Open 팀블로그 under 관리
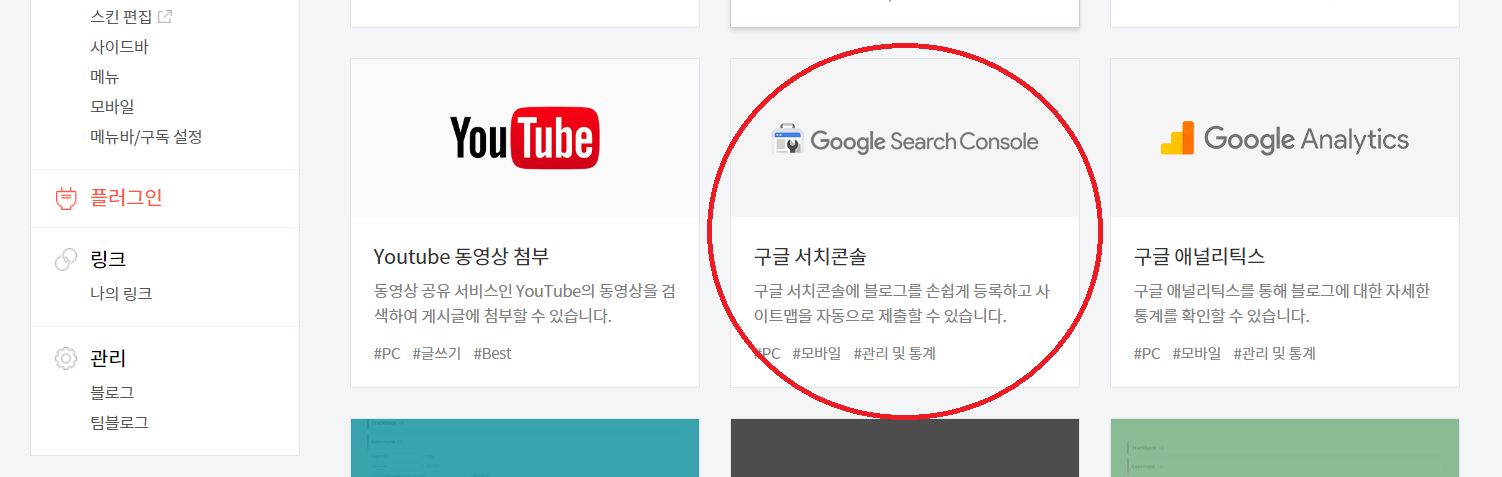Image resolution: width=1502 pixels, height=477 pixels. click(x=119, y=422)
